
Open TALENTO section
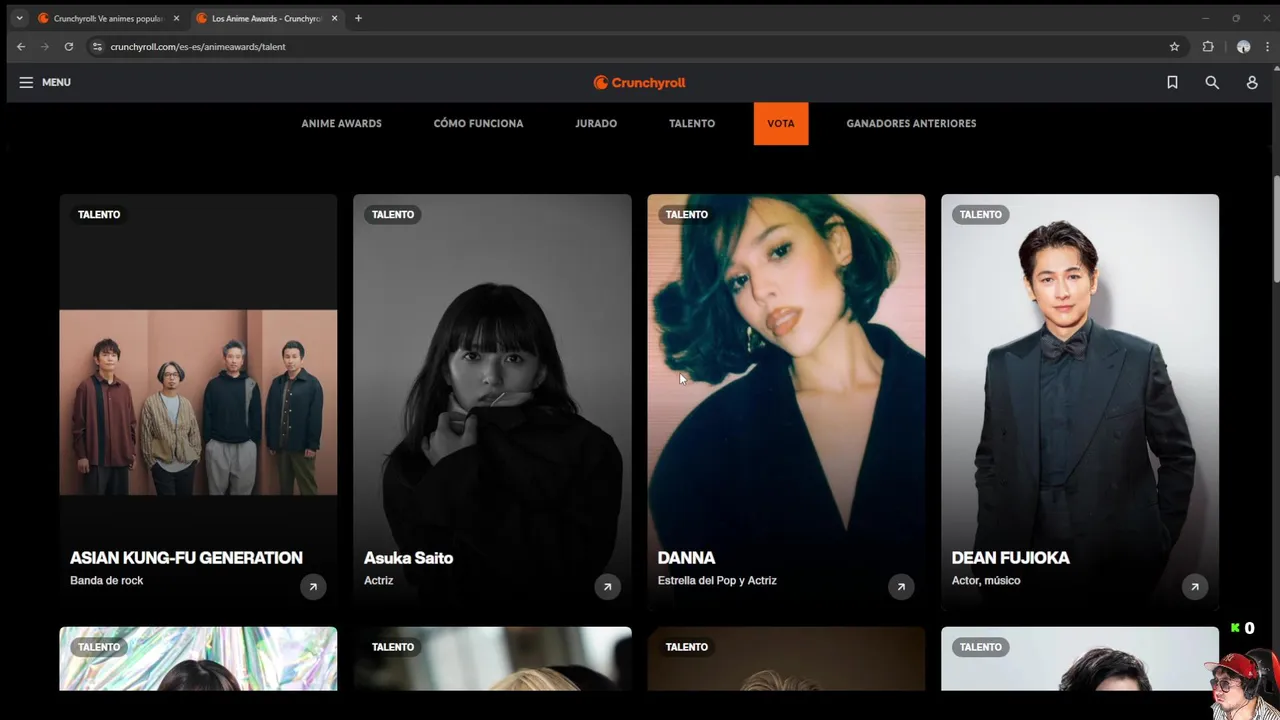[692, 123]
